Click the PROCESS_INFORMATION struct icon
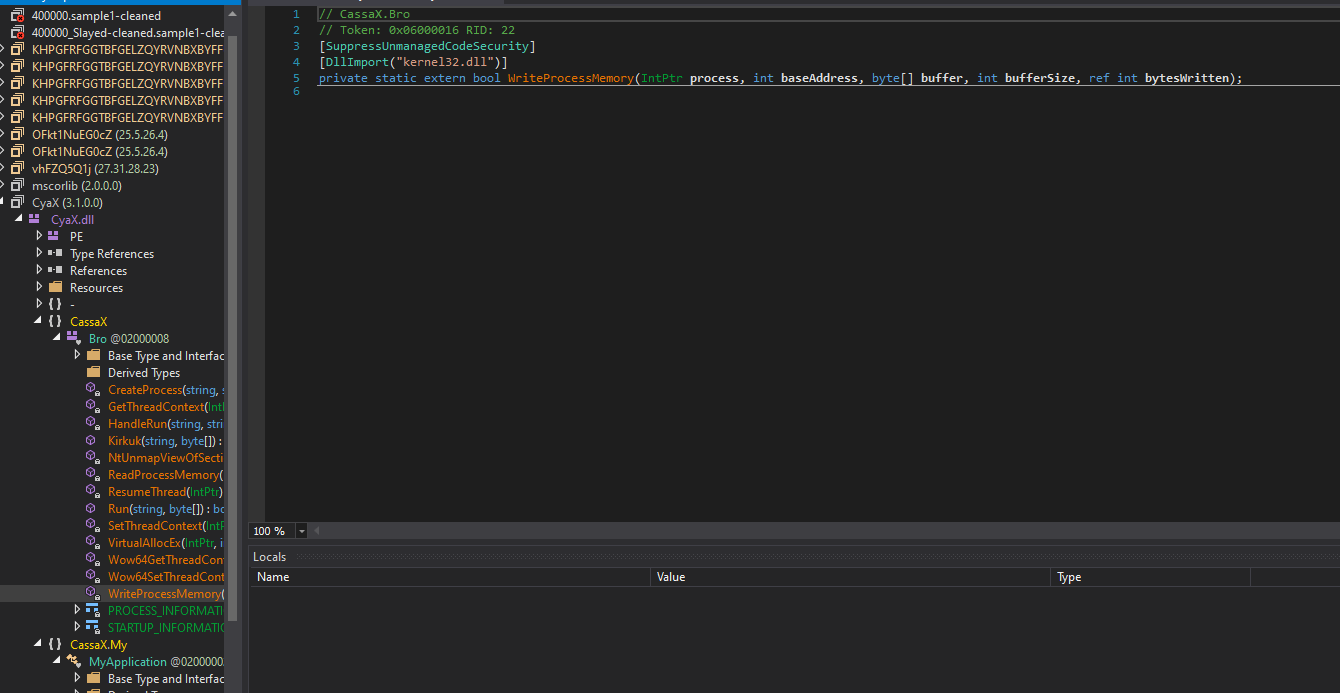 (93, 611)
